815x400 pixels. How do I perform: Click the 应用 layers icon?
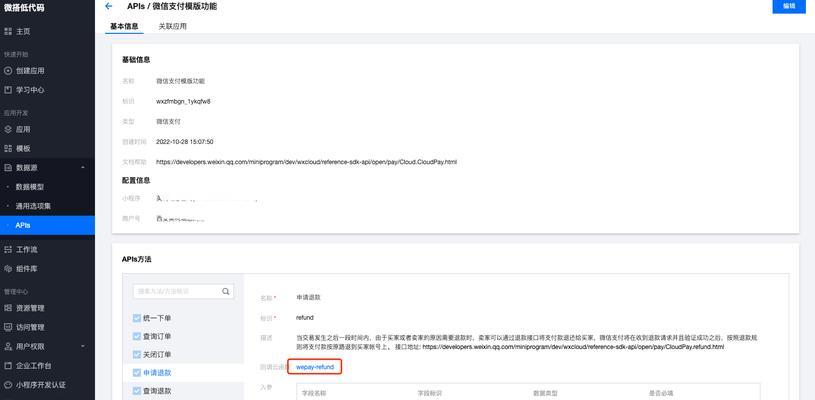point(8,129)
